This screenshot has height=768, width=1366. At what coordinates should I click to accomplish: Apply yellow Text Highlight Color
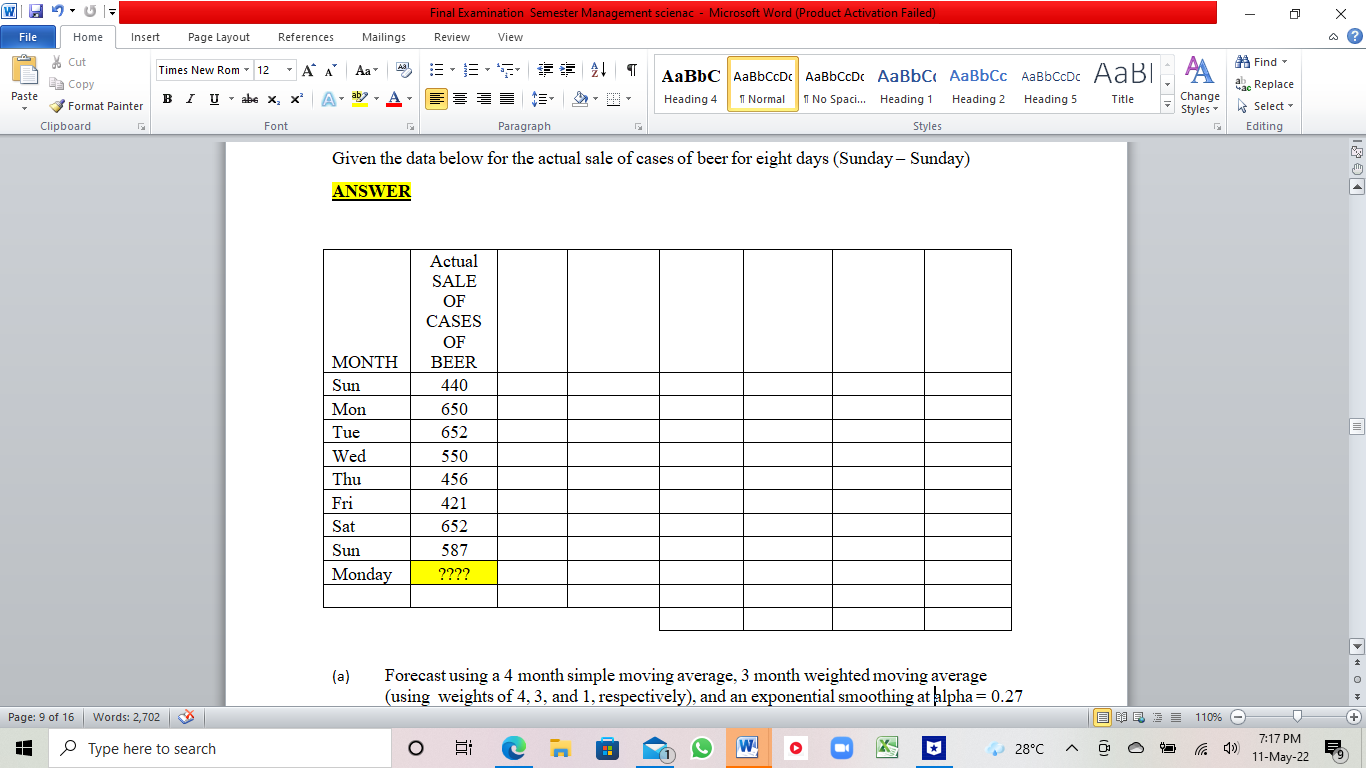[360, 99]
